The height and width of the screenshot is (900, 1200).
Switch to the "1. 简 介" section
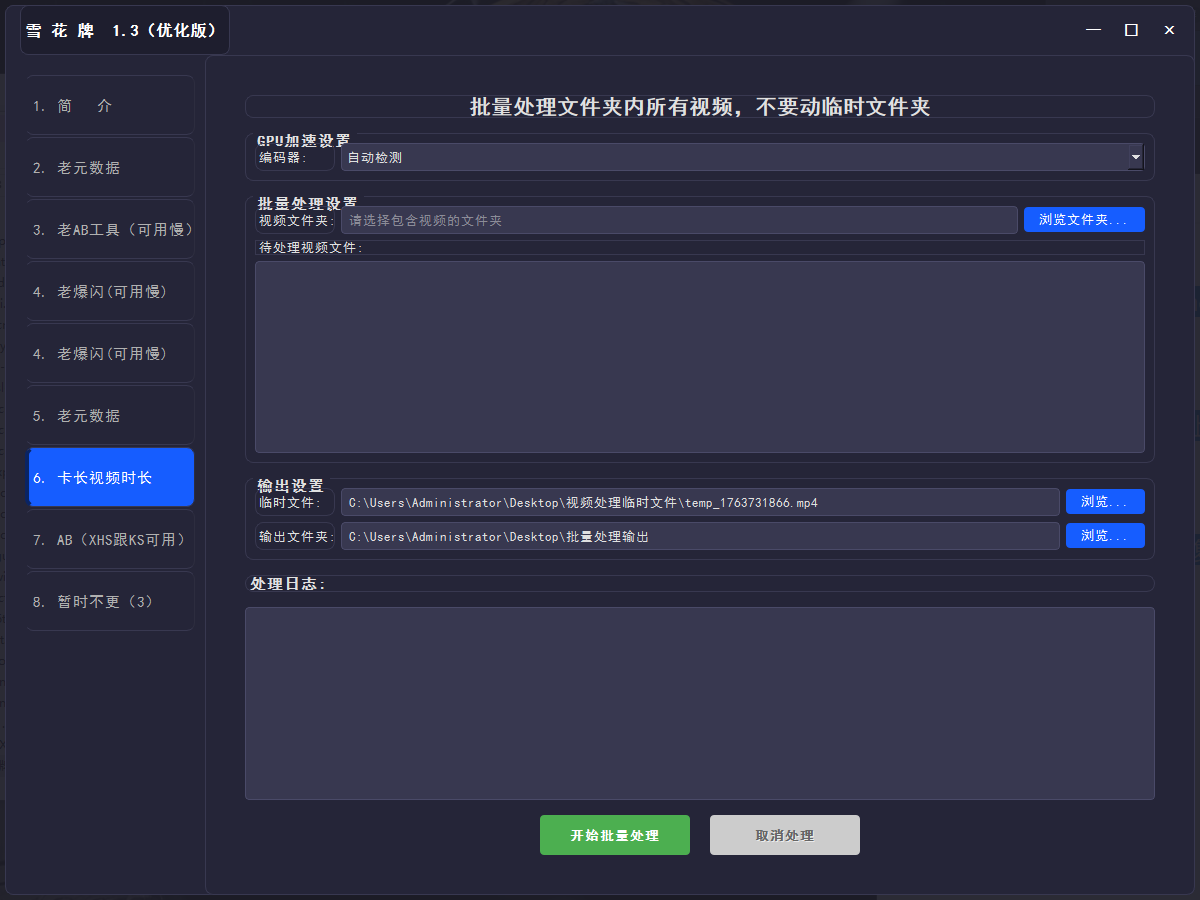click(x=109, y=104)
